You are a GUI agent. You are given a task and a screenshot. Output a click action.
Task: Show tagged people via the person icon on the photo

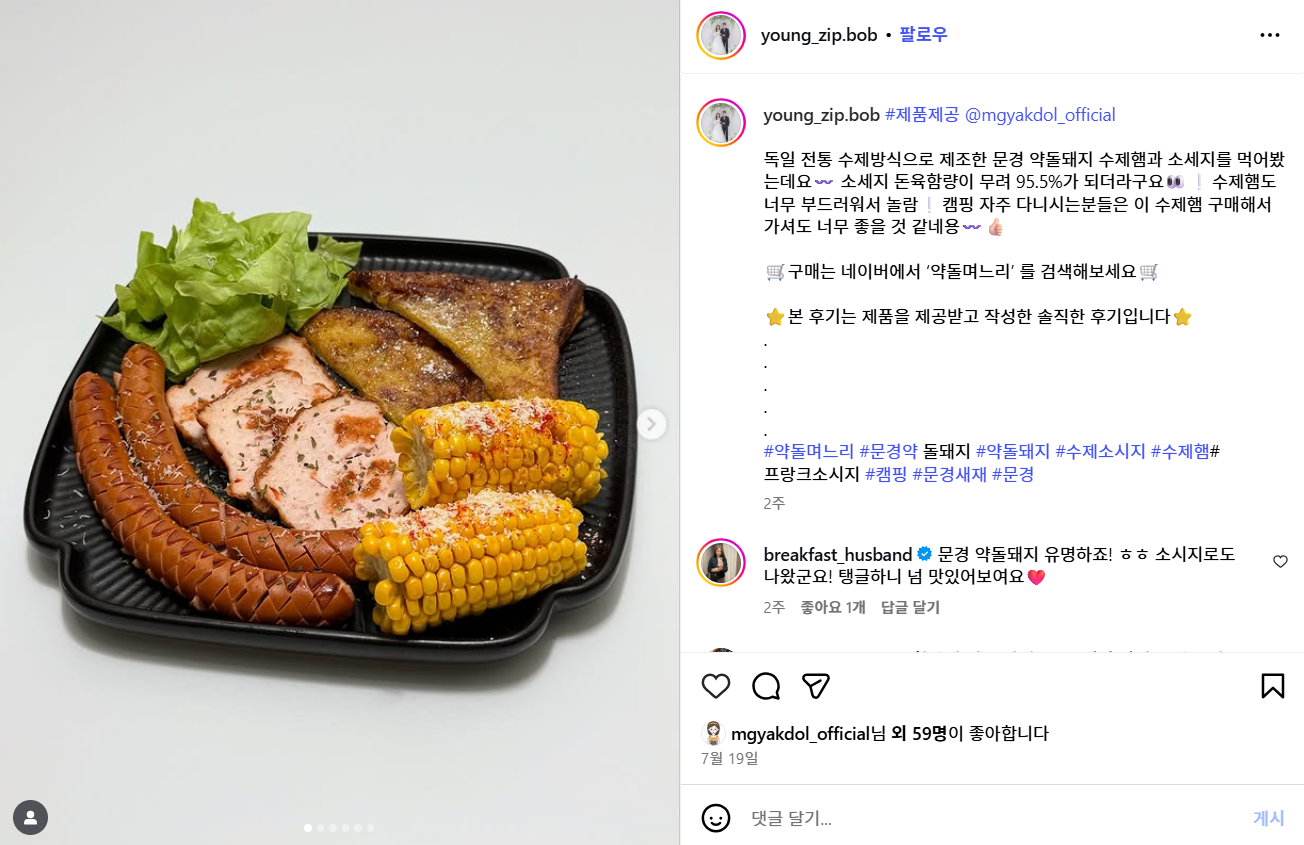(31, 818)
